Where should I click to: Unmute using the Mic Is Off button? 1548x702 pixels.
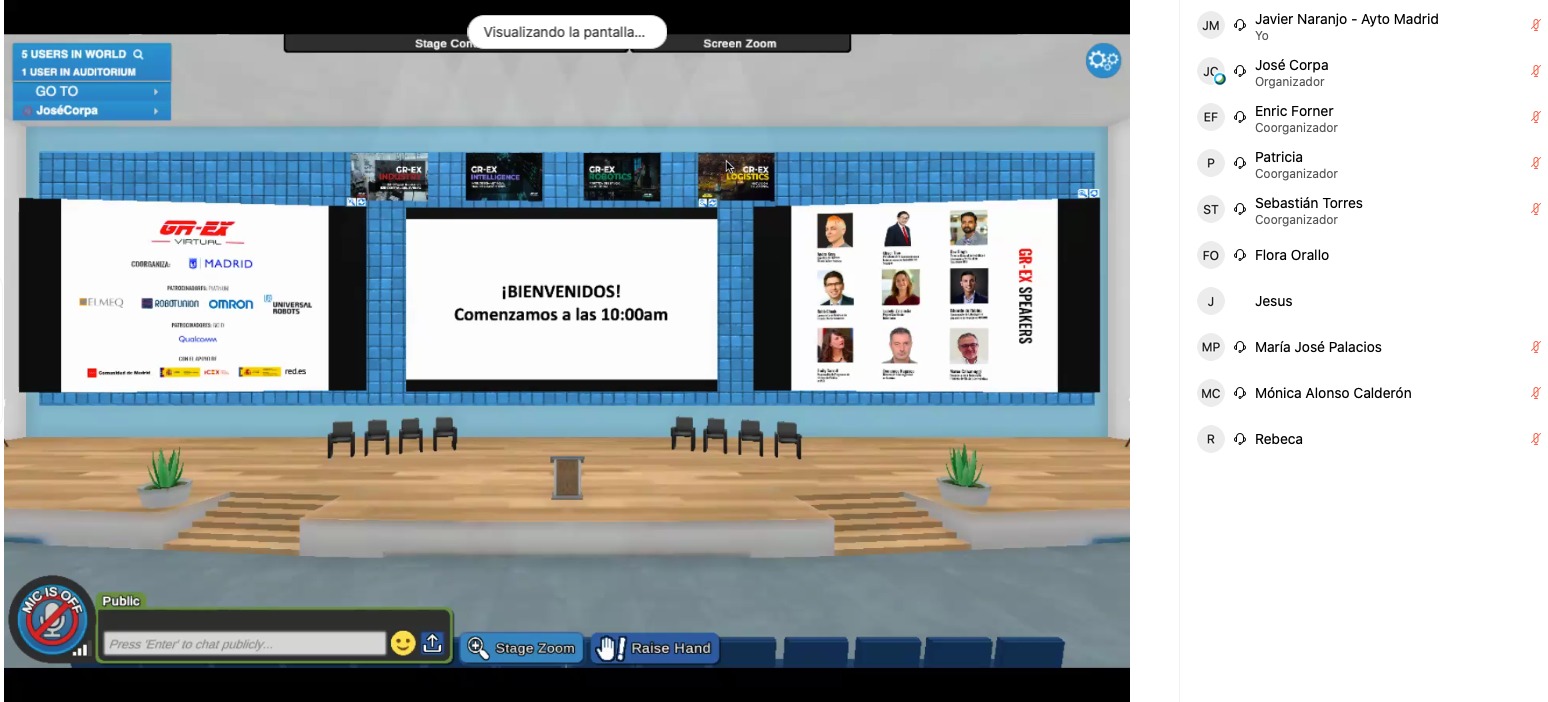pyautogui.click(x=50, y=620)
